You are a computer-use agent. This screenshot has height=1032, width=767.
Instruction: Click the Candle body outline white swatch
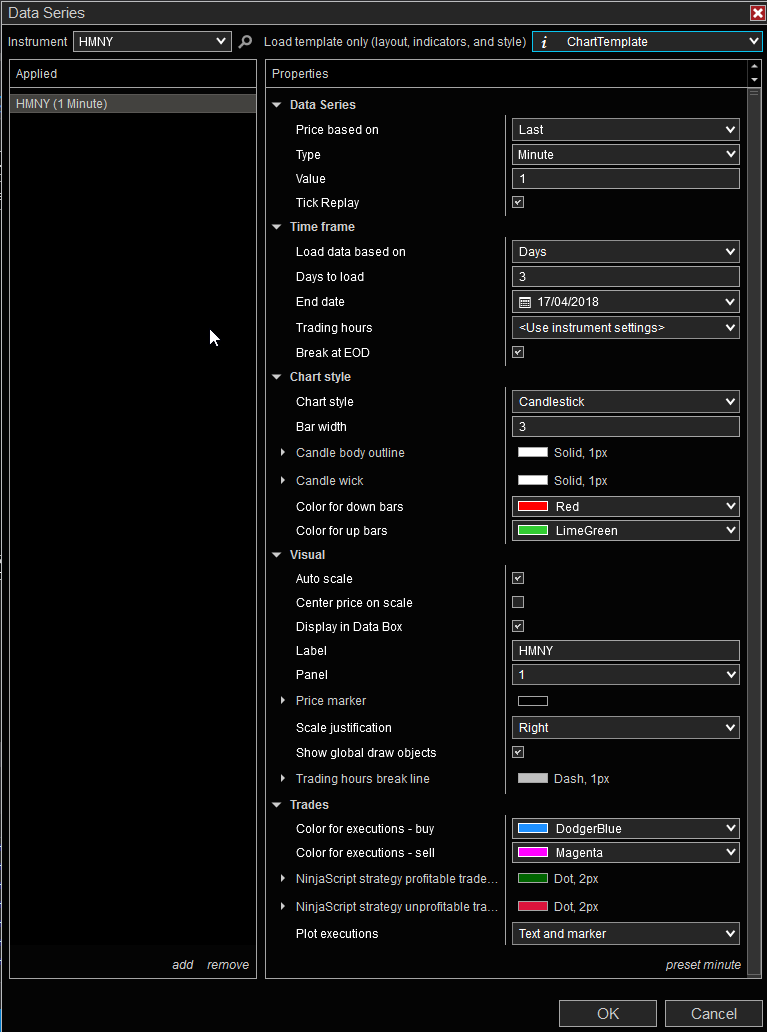pyautogui.click(x=533, y=453)
